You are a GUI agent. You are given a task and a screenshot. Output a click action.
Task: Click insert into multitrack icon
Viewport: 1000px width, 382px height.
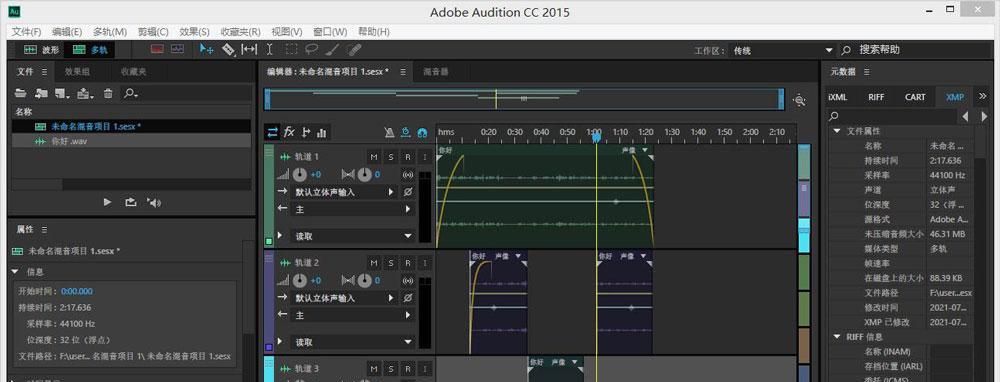[85, 93]
